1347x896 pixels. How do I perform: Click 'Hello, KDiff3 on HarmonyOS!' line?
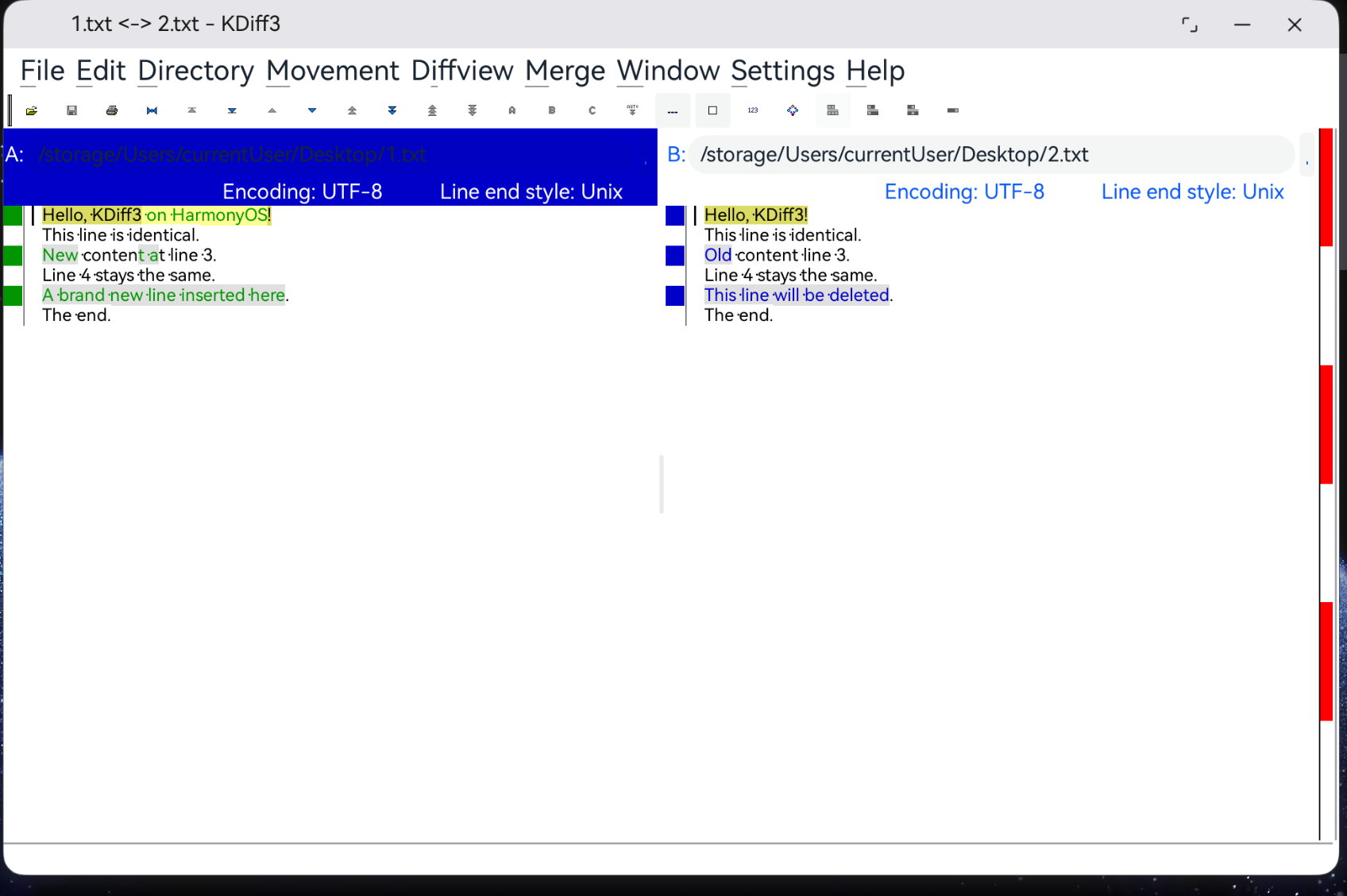coord(157,215)
